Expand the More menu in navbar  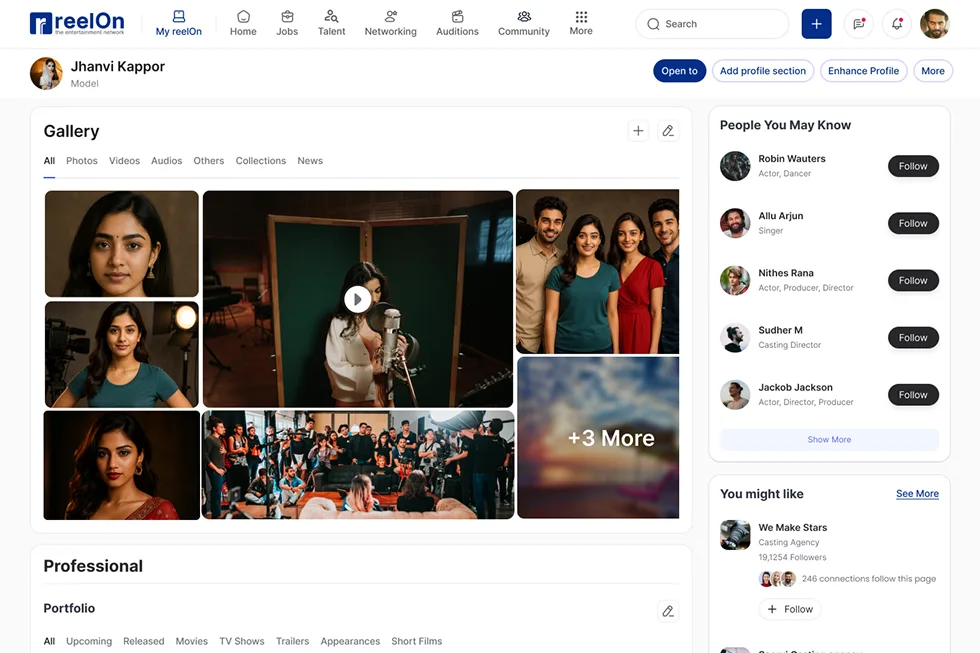[x=581, y=23]
